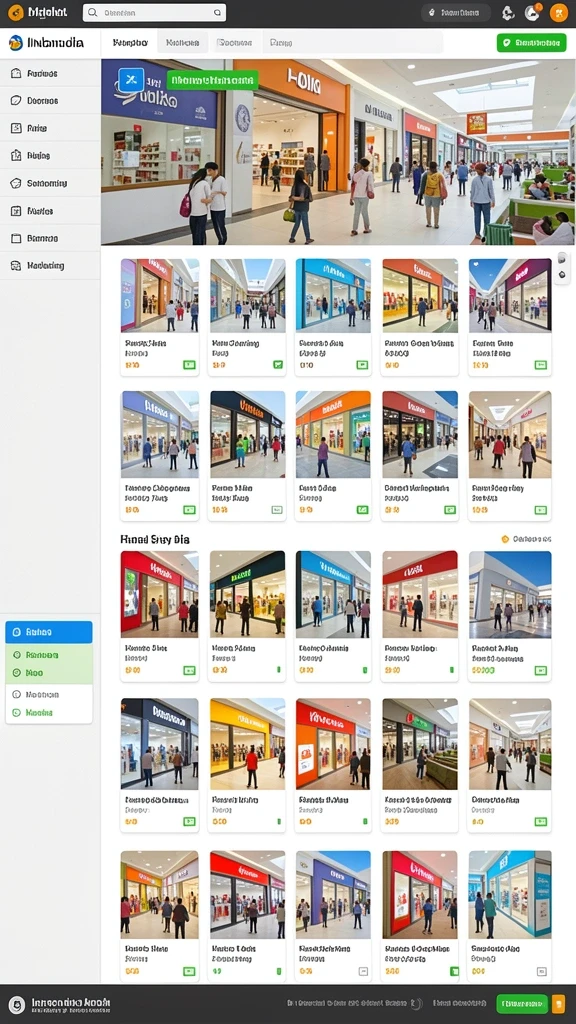Viewport: 576px width, 1024px height.
Task: Click the orange square icon in bottom bar
Action: coord(558,1003)
